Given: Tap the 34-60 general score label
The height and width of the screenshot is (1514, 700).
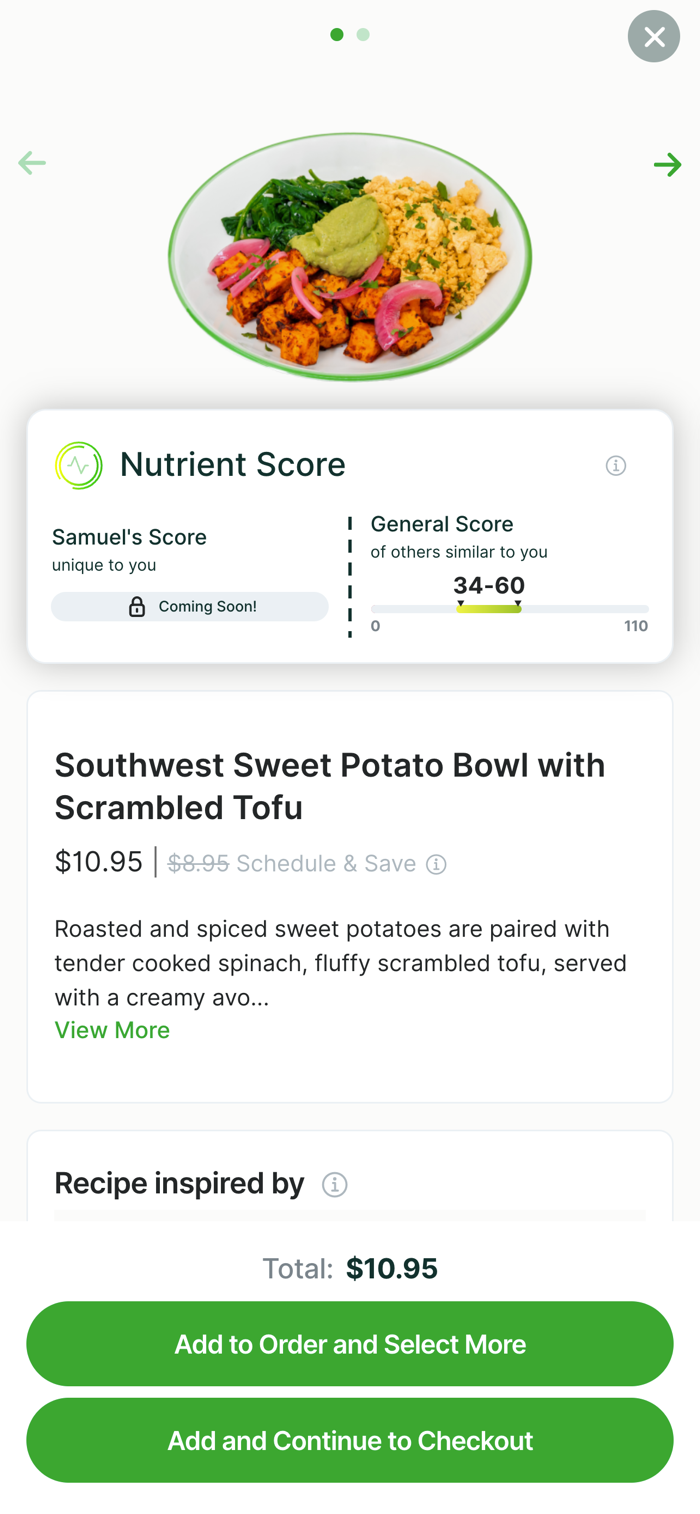Looking at the screenshot, I should click(x=489, y=585).
